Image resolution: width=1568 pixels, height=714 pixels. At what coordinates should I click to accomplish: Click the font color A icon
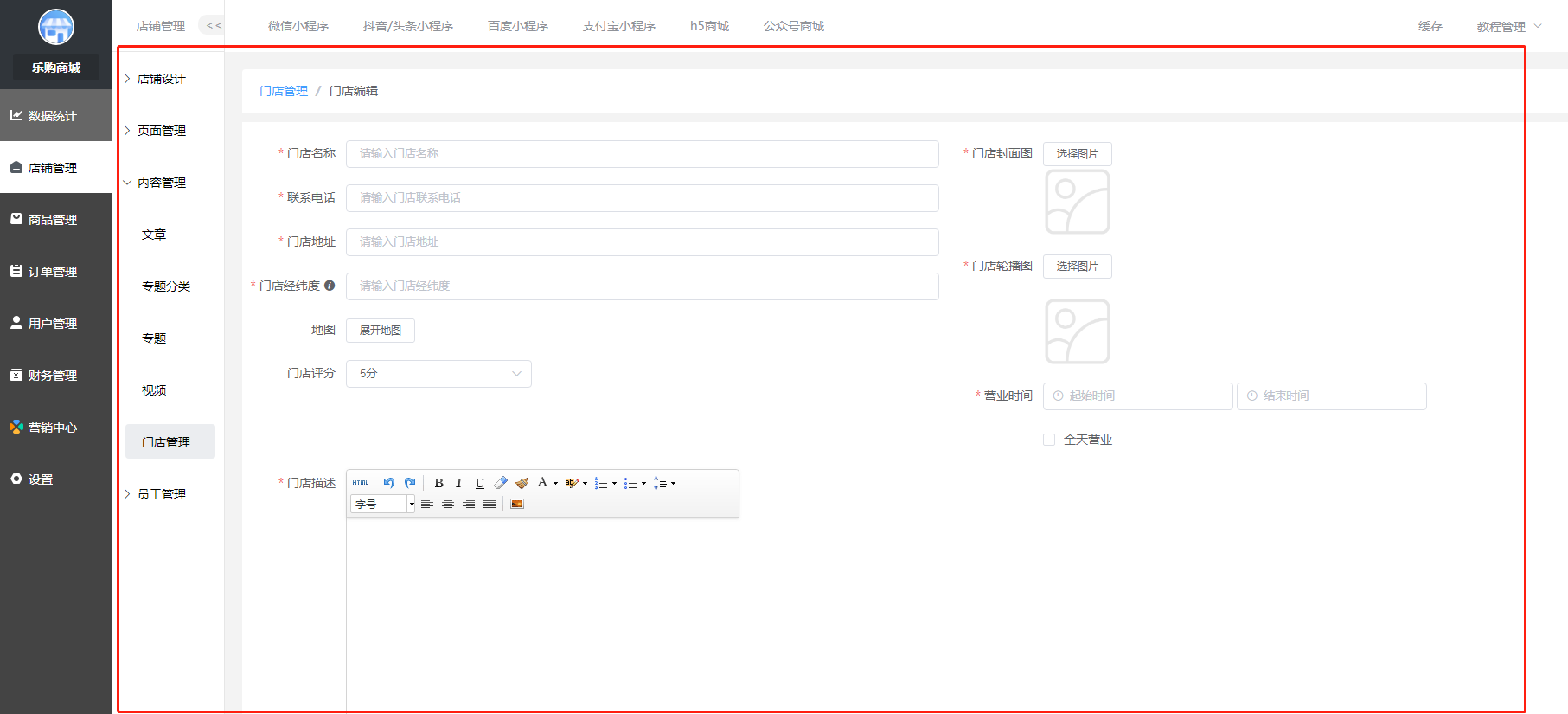(542, 482)
